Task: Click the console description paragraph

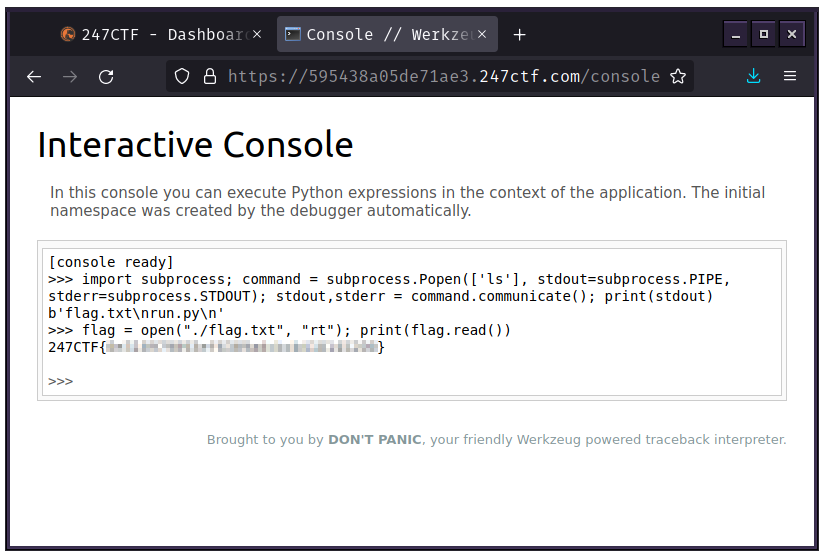Action: [x=407, y=201]
